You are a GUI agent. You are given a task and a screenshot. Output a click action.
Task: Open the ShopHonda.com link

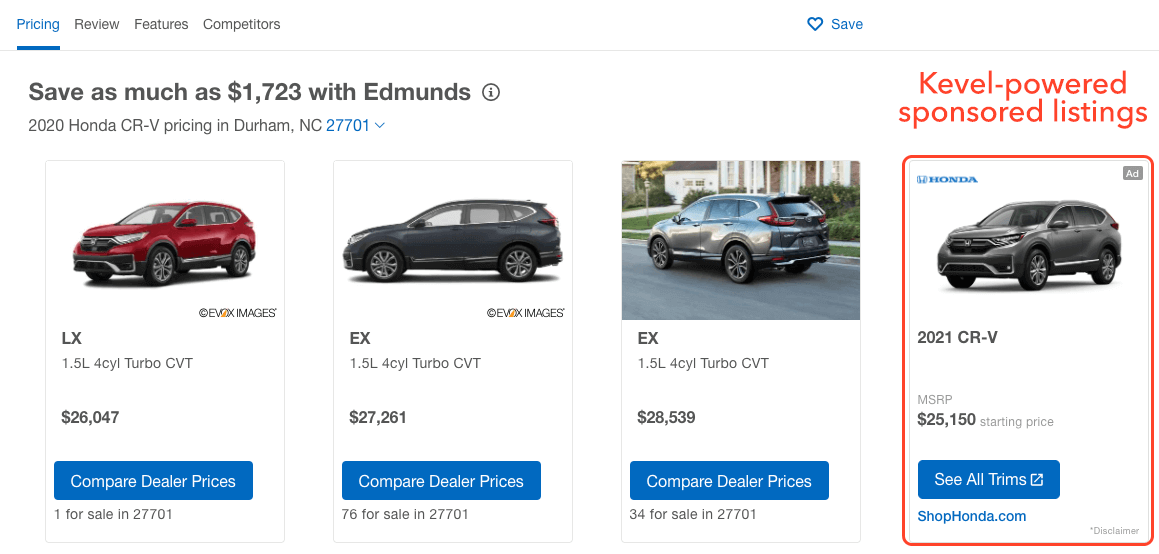click(x=972, y=516)
